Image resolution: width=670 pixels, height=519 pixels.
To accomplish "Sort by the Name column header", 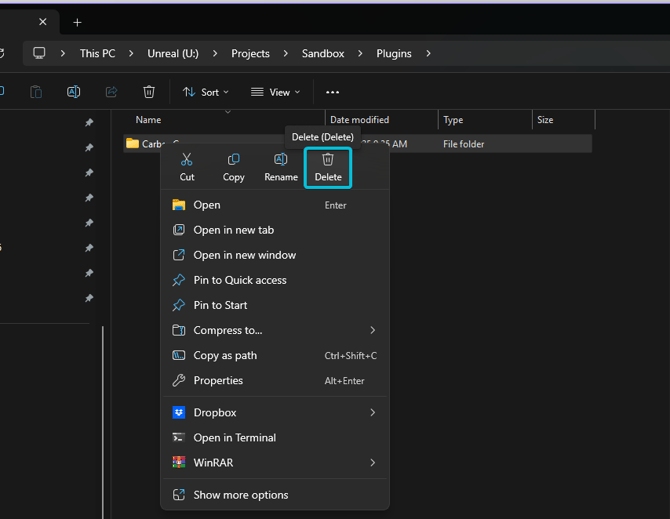I will click(148, 120).
